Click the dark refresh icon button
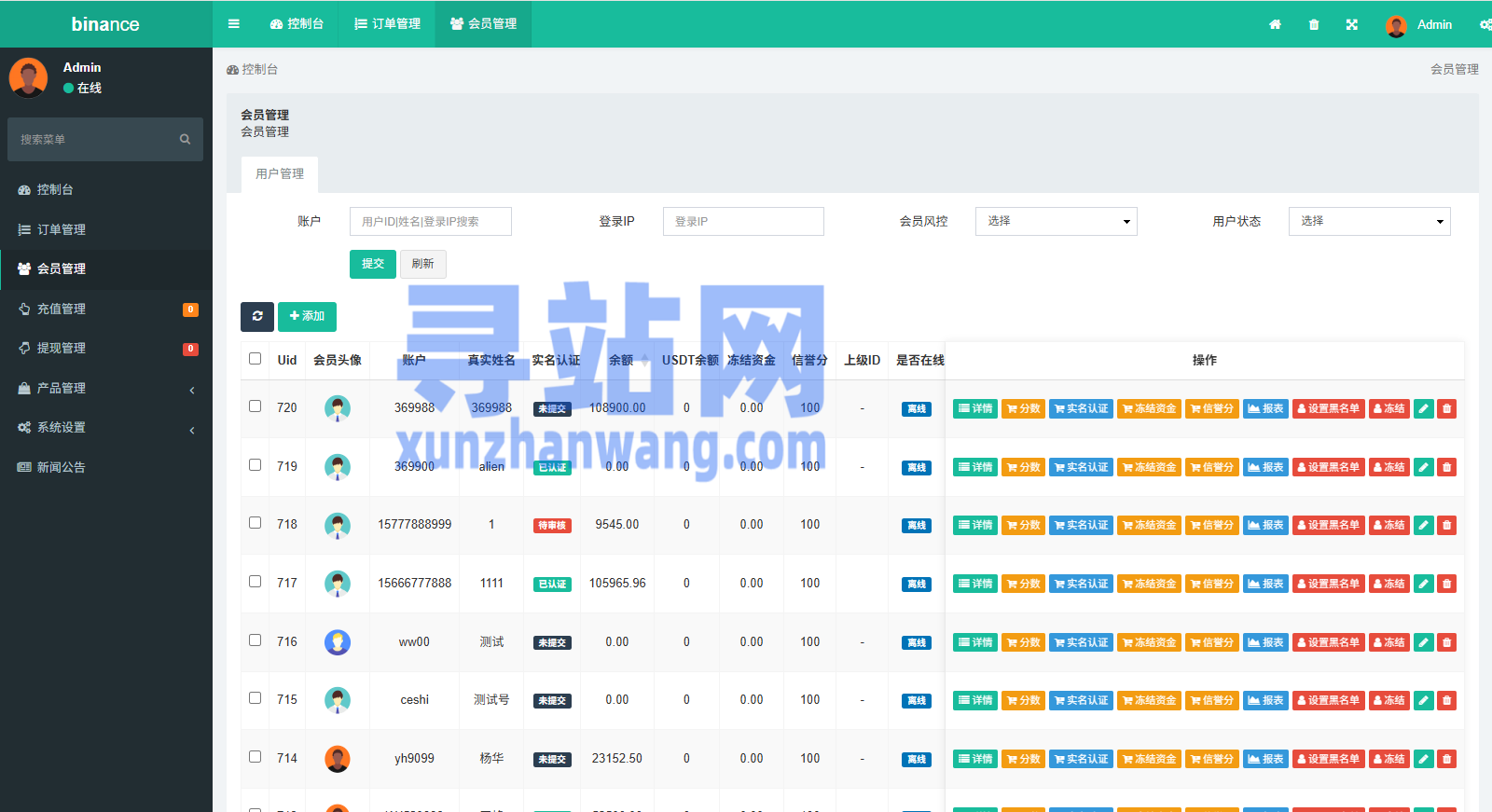 [x=257, y=316]
